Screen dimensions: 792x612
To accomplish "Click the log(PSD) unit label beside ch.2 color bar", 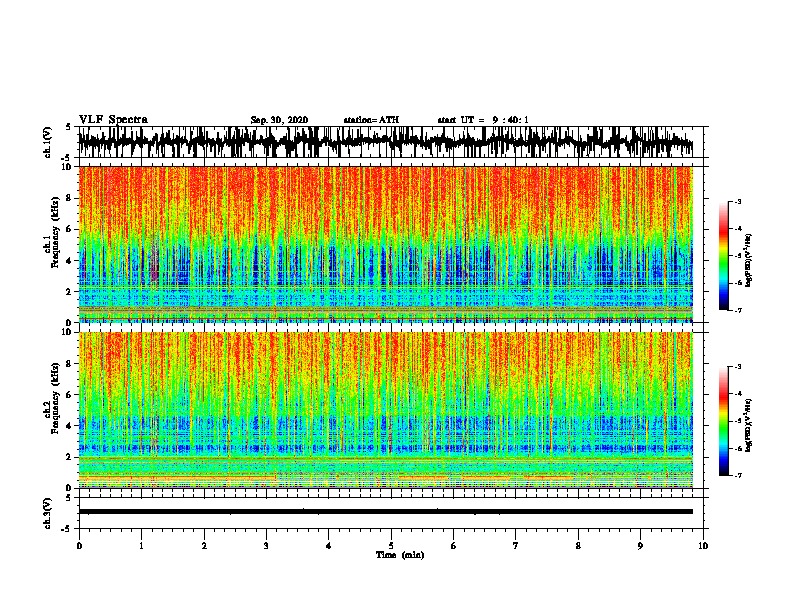I will (749, 425).
